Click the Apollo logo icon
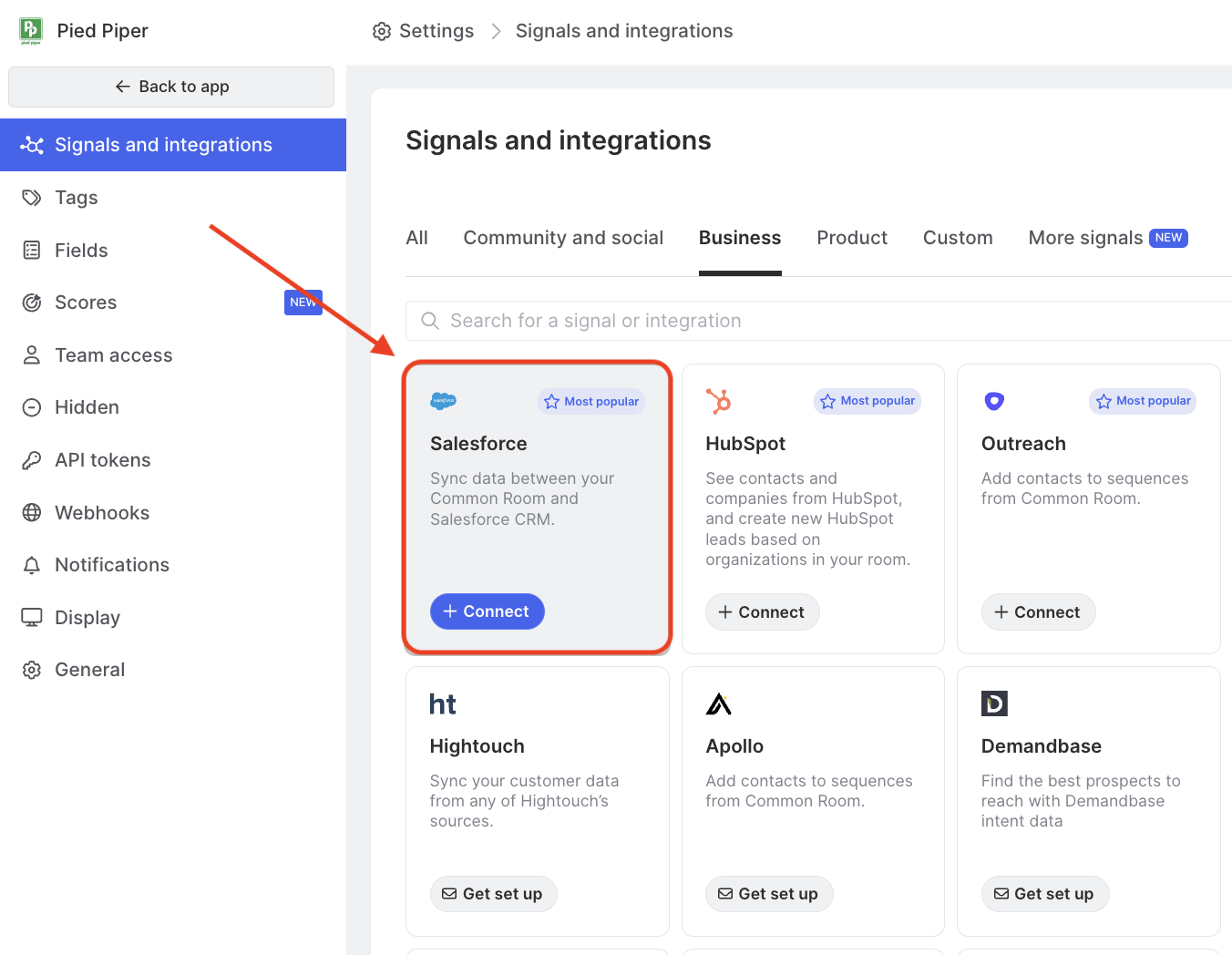This screenshot has height=955, width=1232. (719, 703)
